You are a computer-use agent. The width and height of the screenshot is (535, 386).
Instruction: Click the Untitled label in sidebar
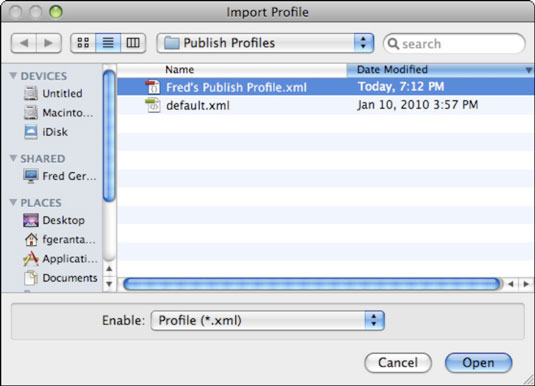pyautogui.click(x=62, y=93)
